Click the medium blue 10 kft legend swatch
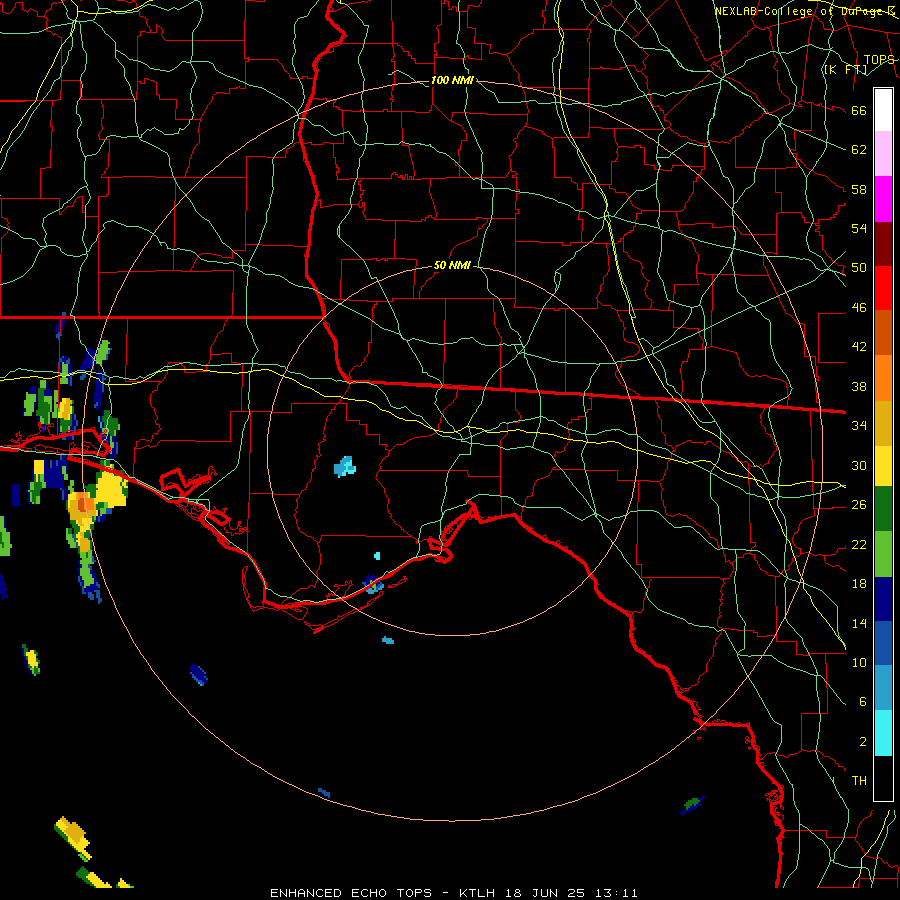This screenshot has height=900, width=900. pos(883,643)
